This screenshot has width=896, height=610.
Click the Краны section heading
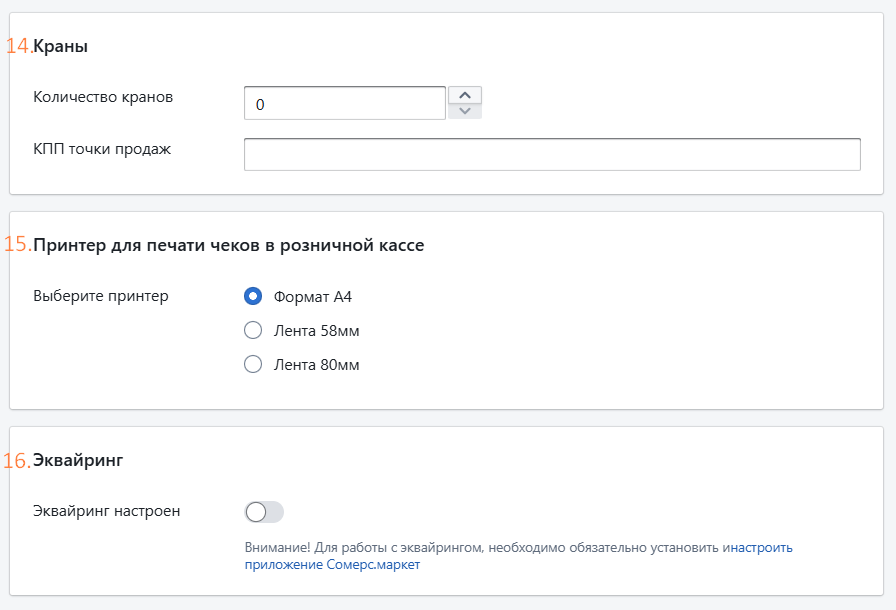pyautogui.click(x=61, y=46)
